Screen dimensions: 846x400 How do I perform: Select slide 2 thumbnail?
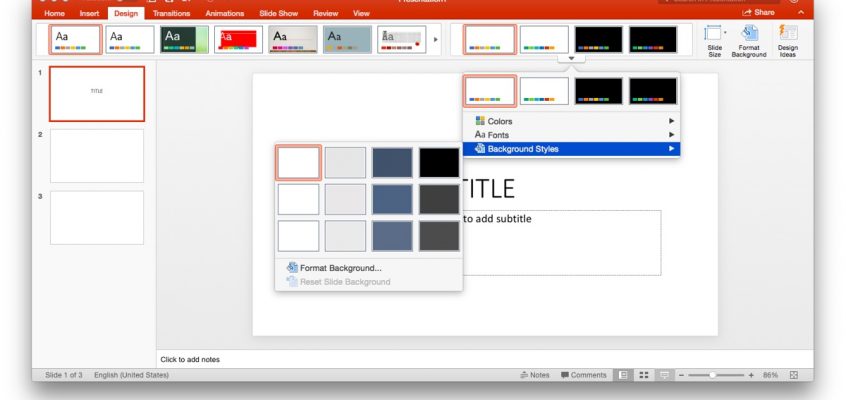[x=97, y=156]
